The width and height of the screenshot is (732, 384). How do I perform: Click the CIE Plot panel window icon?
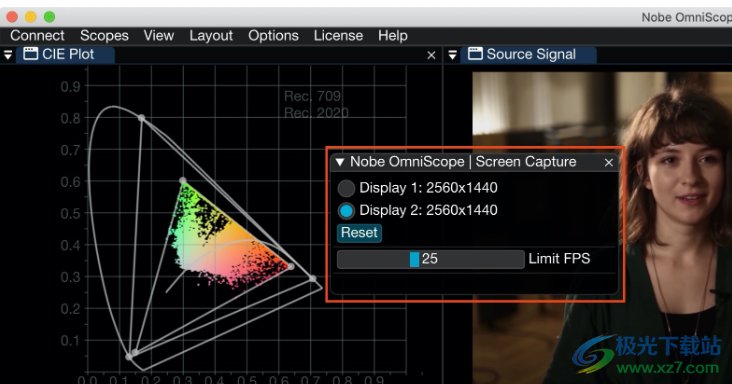click(x=31, y=54)
